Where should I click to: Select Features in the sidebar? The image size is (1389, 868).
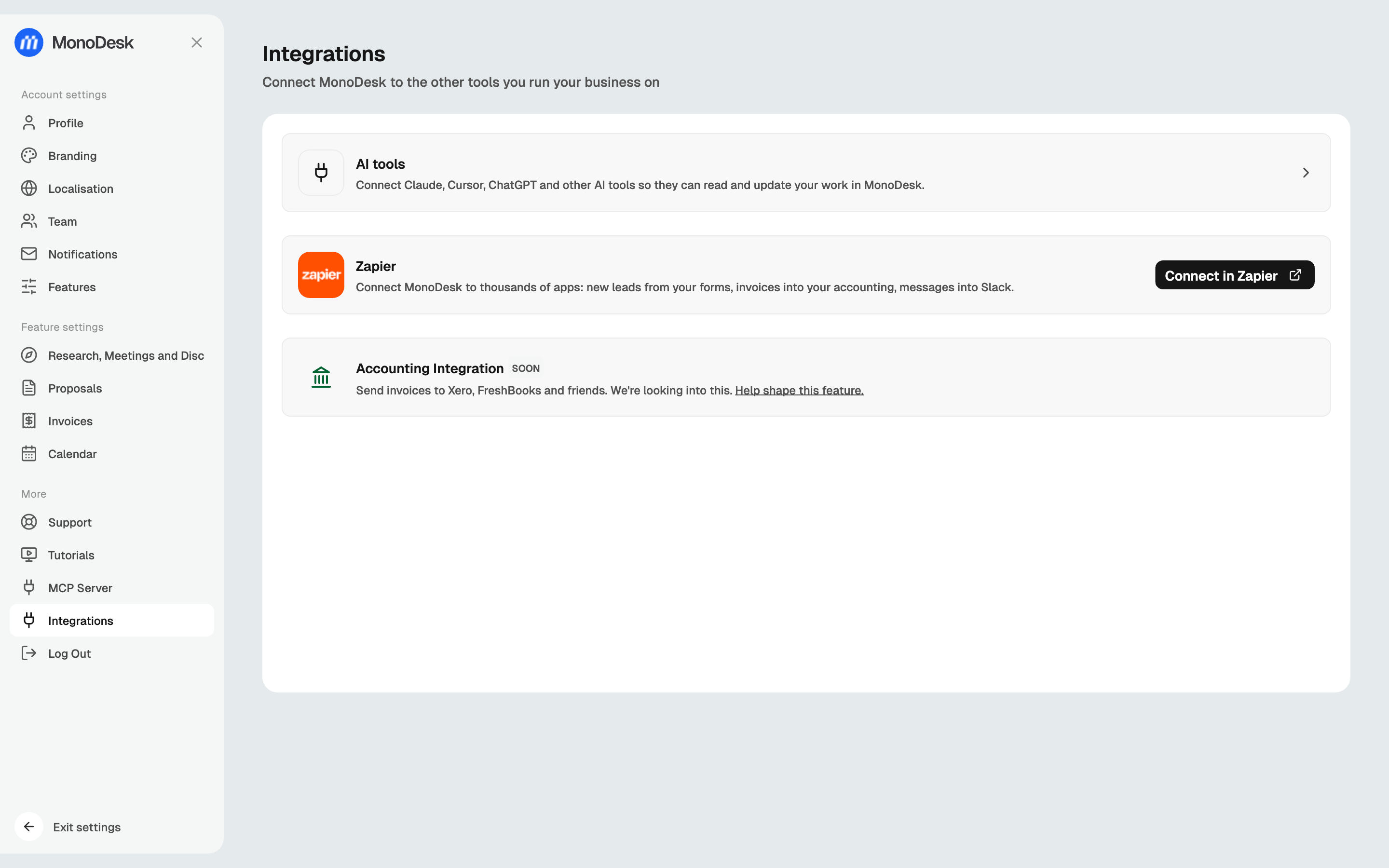click(x=112, y=286)
